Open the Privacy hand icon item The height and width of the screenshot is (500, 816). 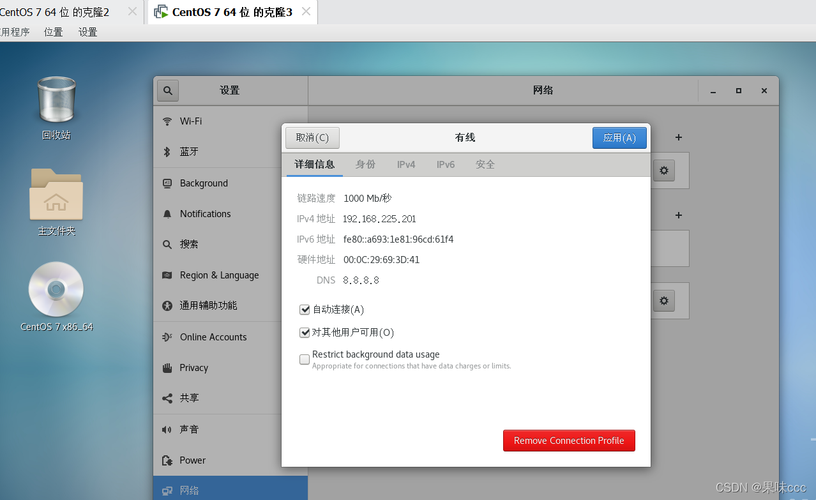click(x=193, y=368)
